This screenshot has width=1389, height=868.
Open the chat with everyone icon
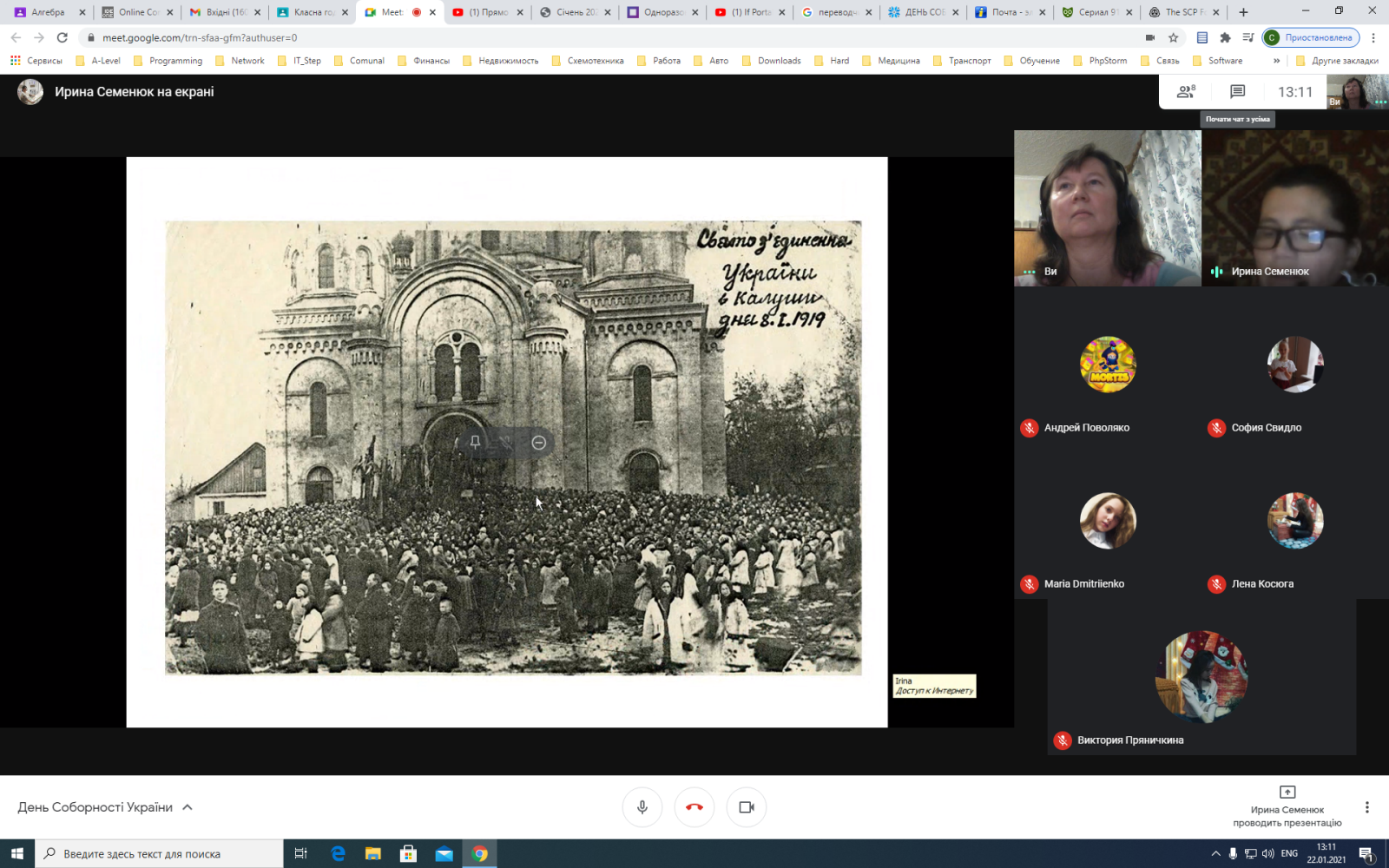1238,92
